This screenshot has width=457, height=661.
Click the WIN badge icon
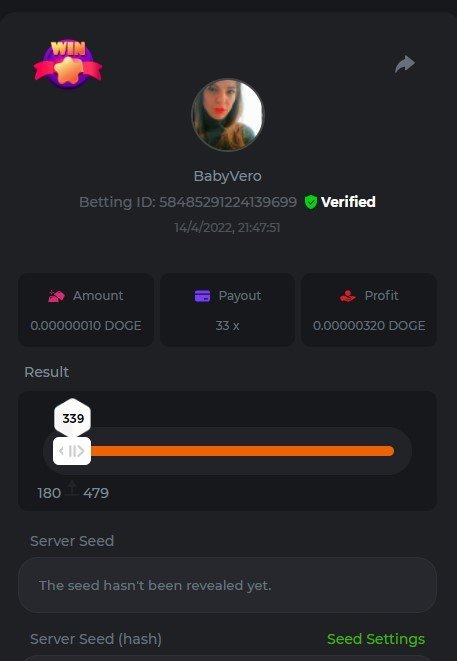click(x=68, y=64)
